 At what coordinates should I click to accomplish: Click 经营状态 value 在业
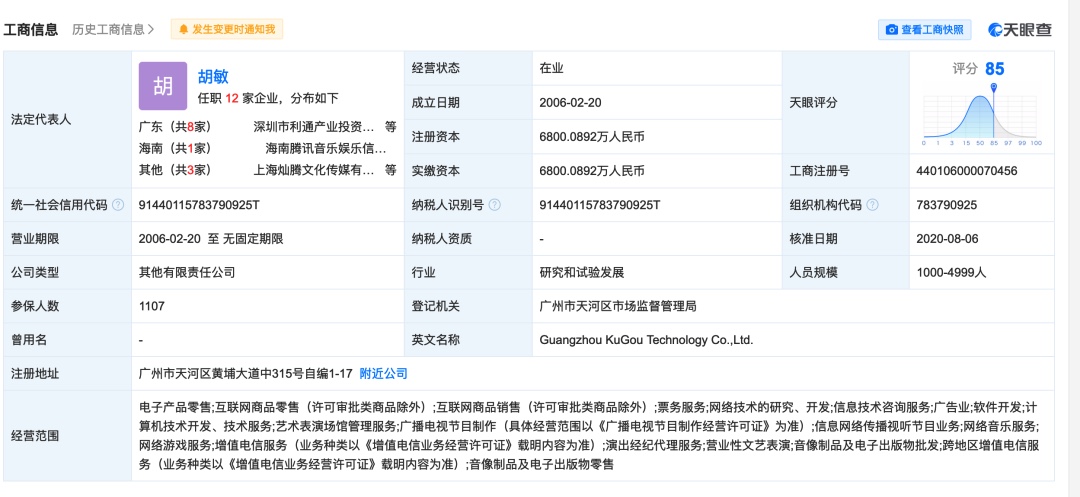(x=552, y=68)
